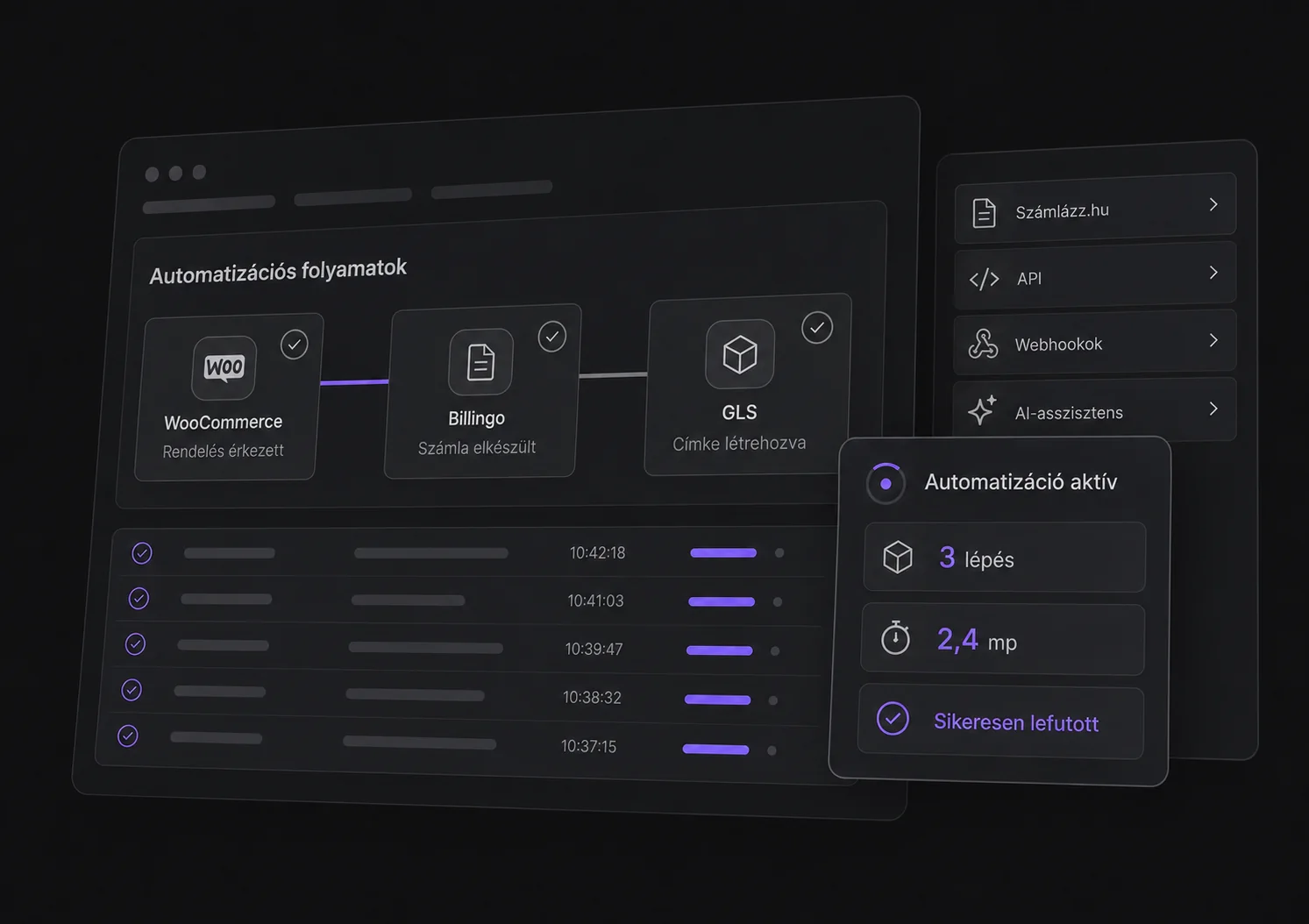Open the AI-asszisztens sparkle icon
The width and height of the screenshot is (1309, 924).
coord(983,410)
